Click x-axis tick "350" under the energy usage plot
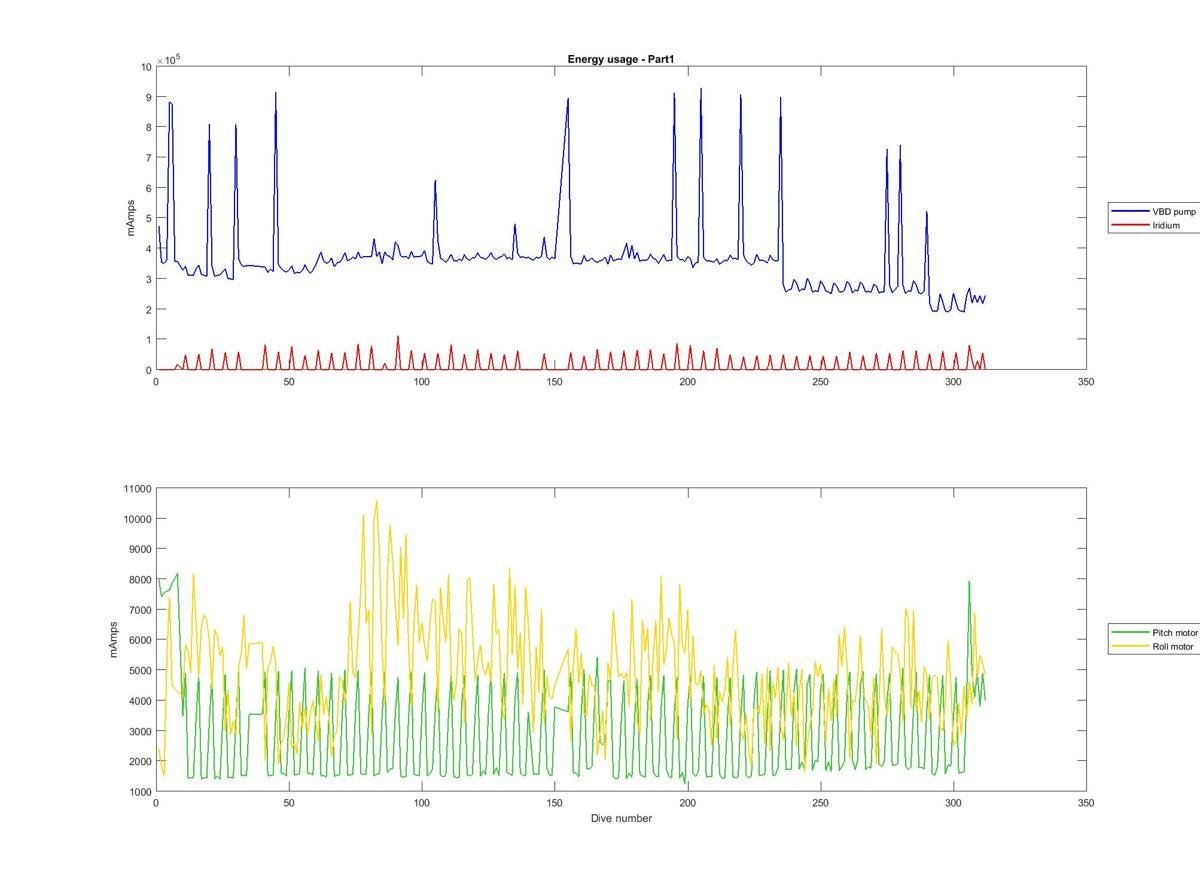1200x889 pixels. coord(1086,382)
